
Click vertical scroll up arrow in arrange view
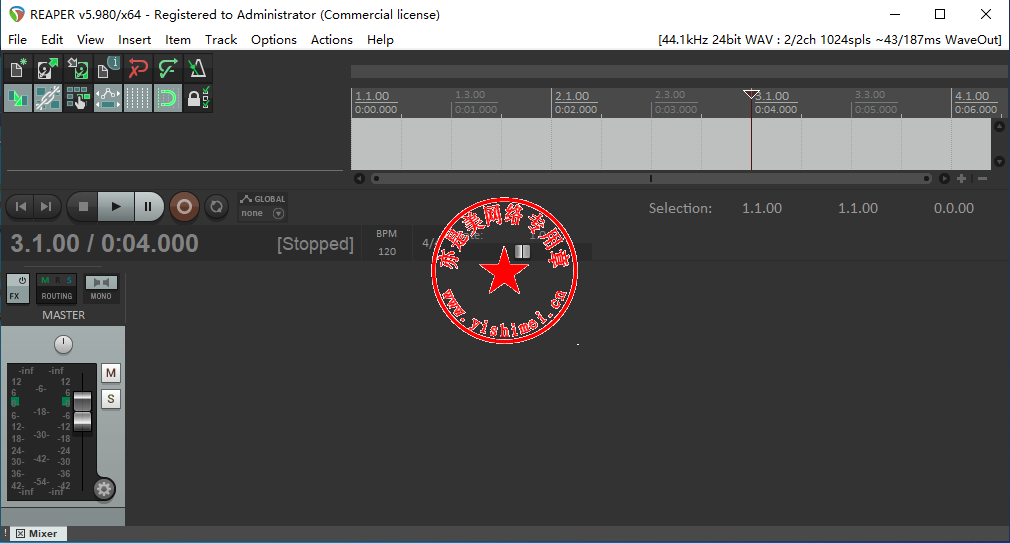[999, 126]
